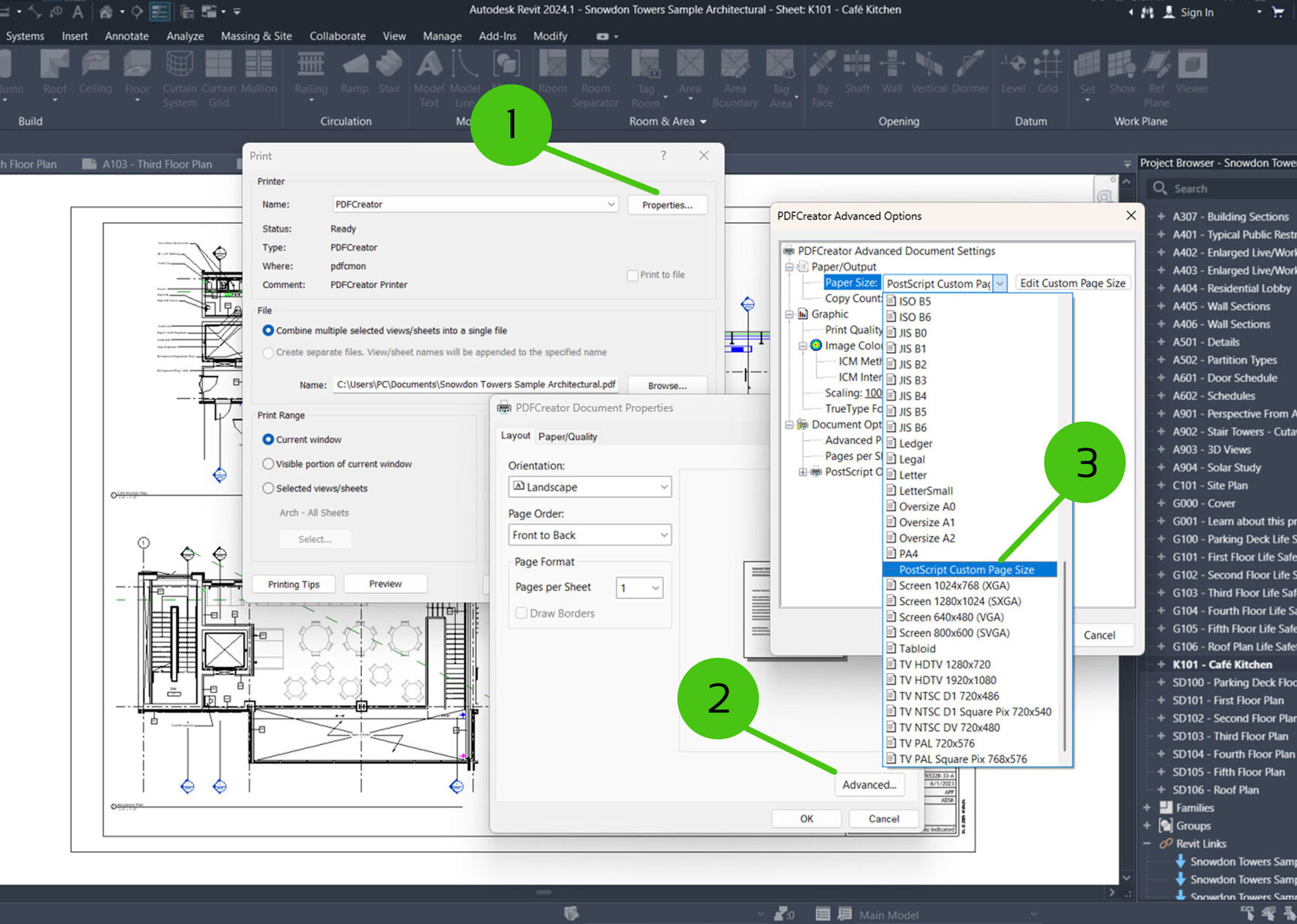Open the Page Order dropdown
Viewport: 1297px width, 924px height.
click(589, 535)
